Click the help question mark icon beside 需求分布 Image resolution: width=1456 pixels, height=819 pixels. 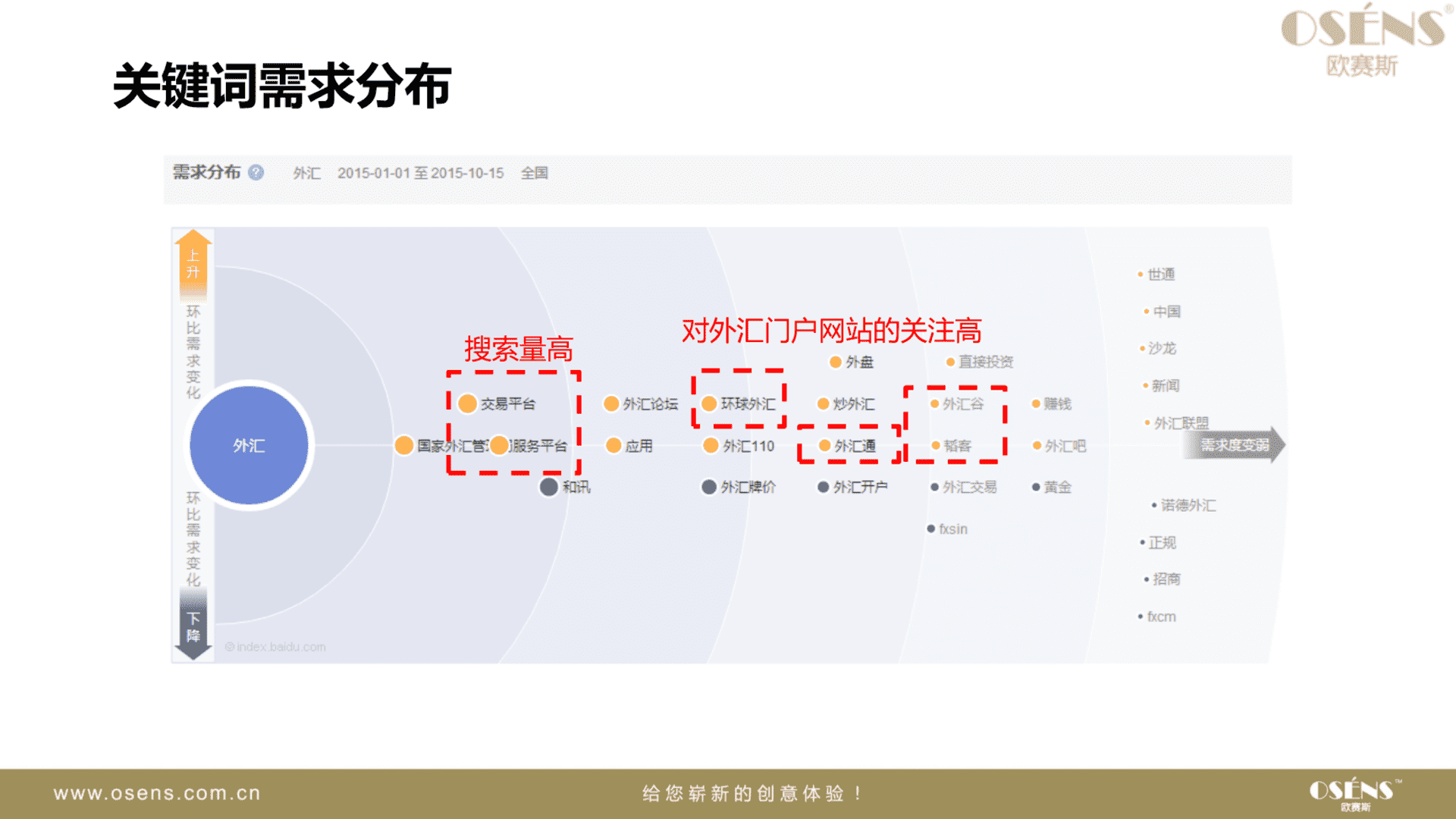point(256,172)
